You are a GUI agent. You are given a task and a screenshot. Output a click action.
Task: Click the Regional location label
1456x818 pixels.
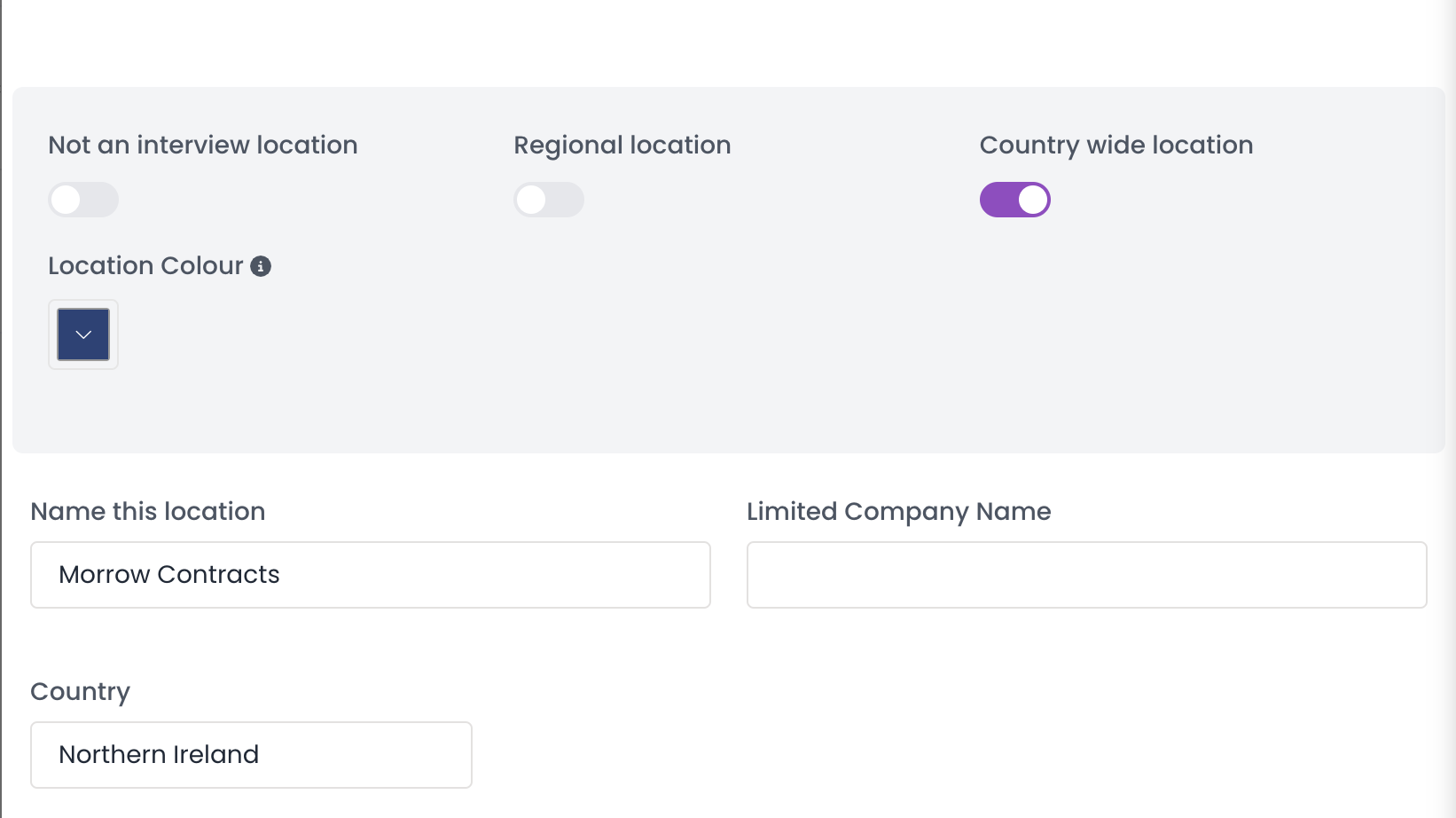coord(622,146)
